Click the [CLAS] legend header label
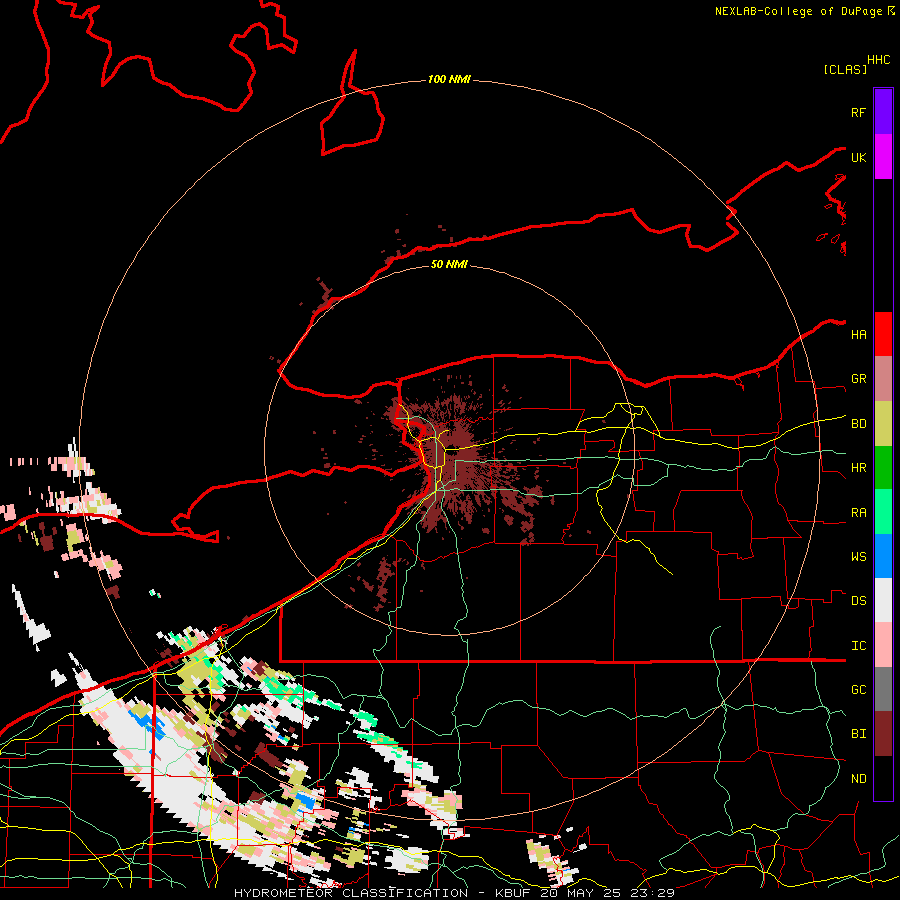This screenshot has width=900, height=900. click(x=845, y=69)
